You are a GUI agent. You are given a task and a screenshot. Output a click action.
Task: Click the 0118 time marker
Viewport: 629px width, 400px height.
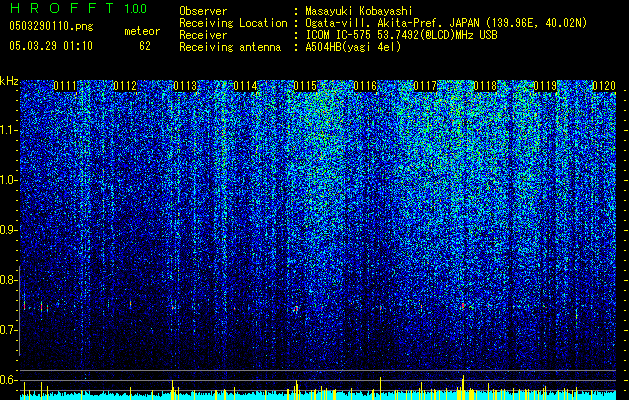[x=485, y=86]
